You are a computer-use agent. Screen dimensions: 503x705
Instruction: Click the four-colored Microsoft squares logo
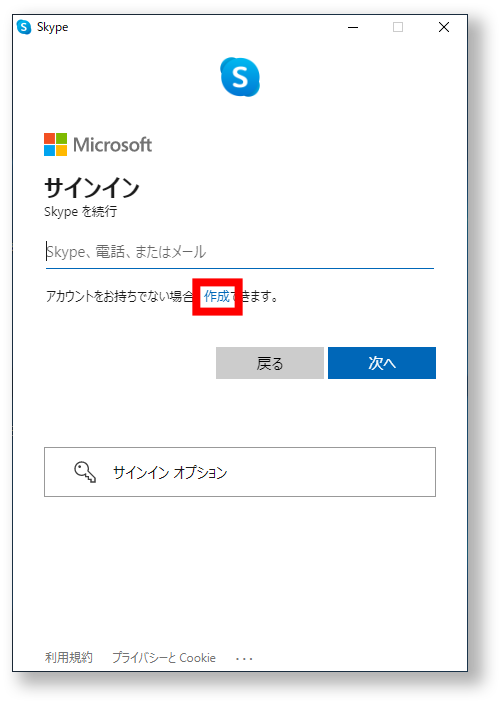pos(55,144)
